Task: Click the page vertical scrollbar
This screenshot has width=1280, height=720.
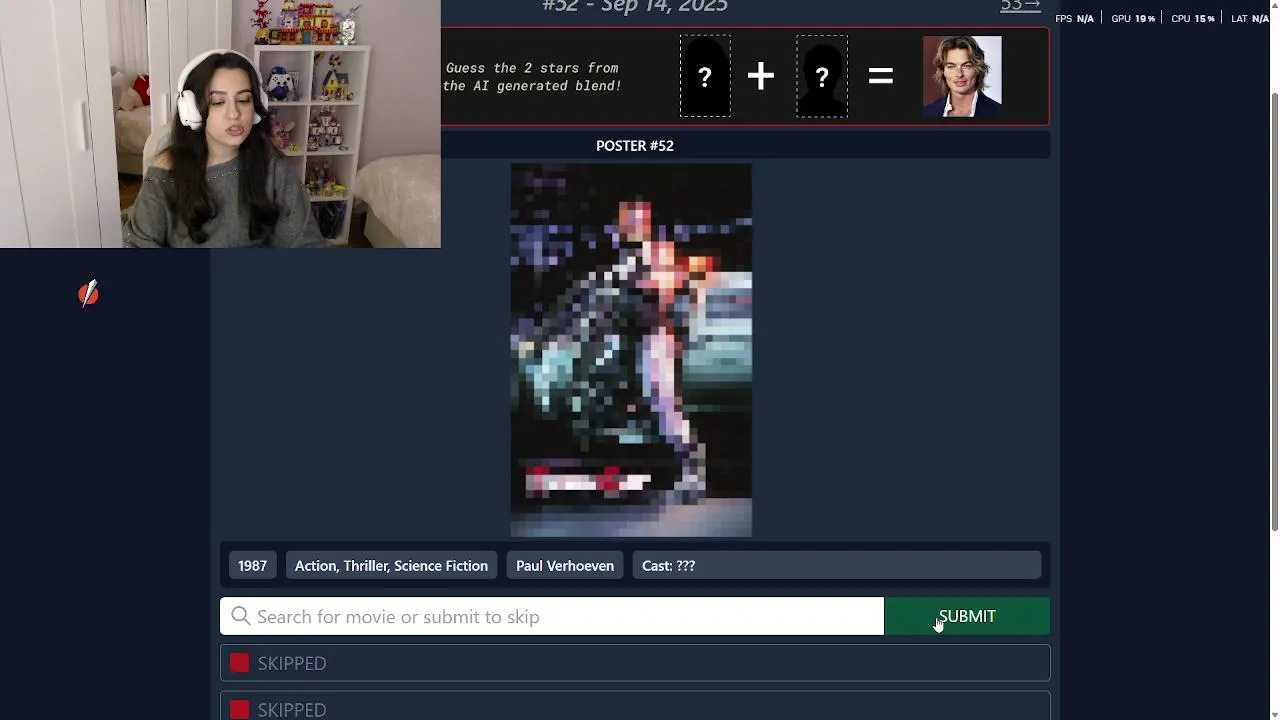Action: (1273, 310)
